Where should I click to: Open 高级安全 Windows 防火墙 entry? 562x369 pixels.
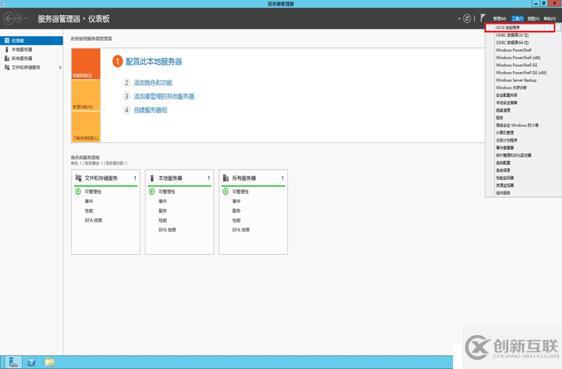517,125
